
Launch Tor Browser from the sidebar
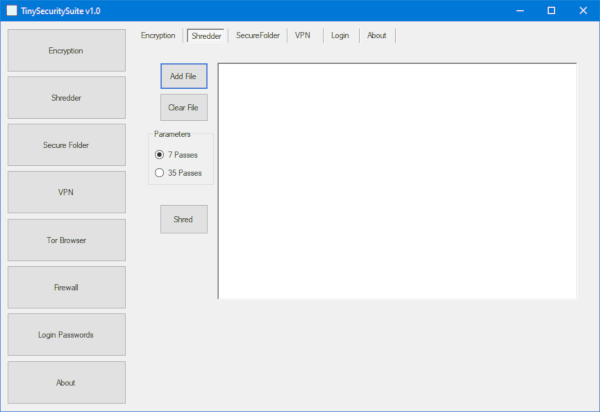[67, 240]
